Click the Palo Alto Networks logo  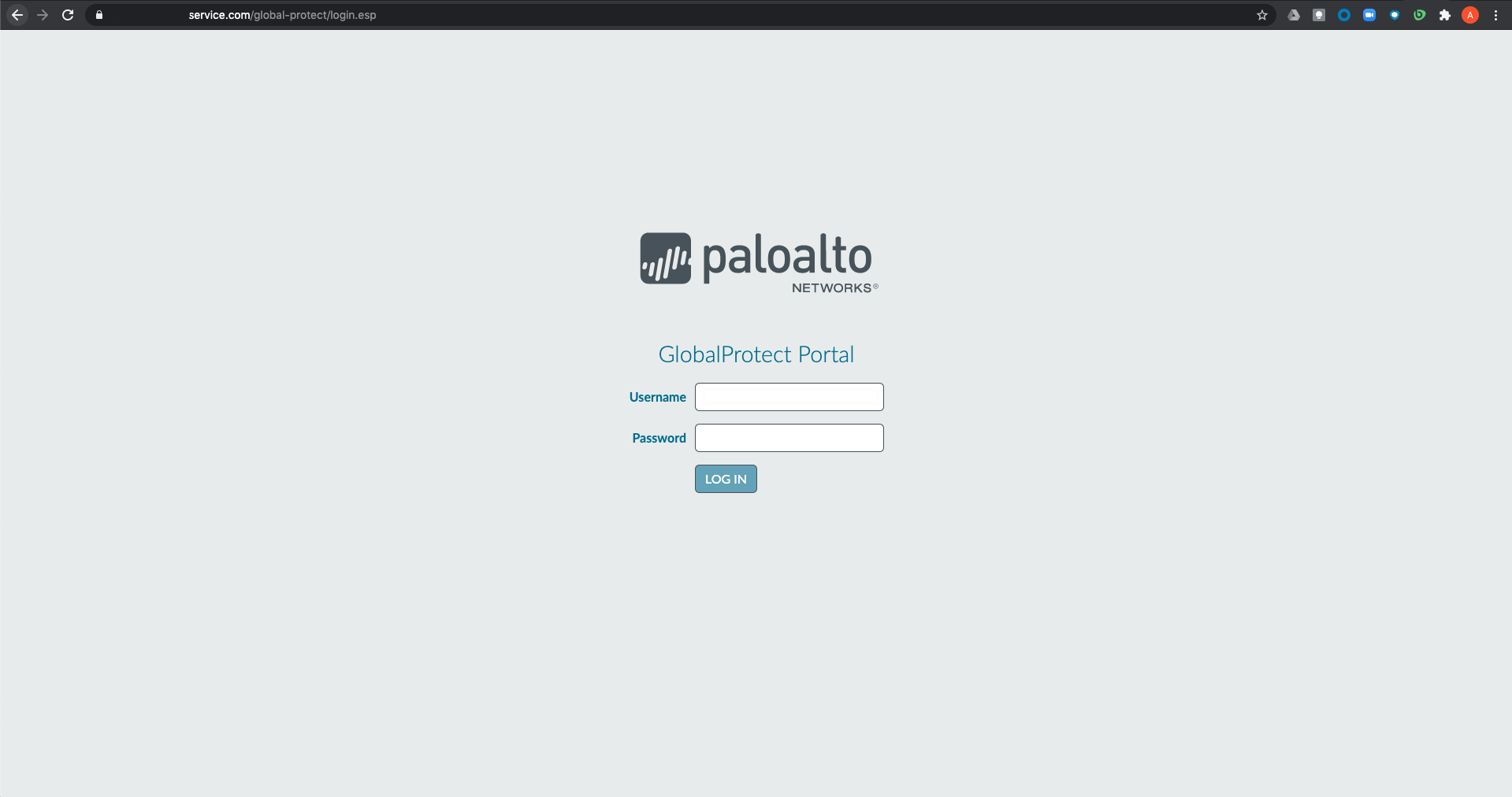(x=759, y=263)
